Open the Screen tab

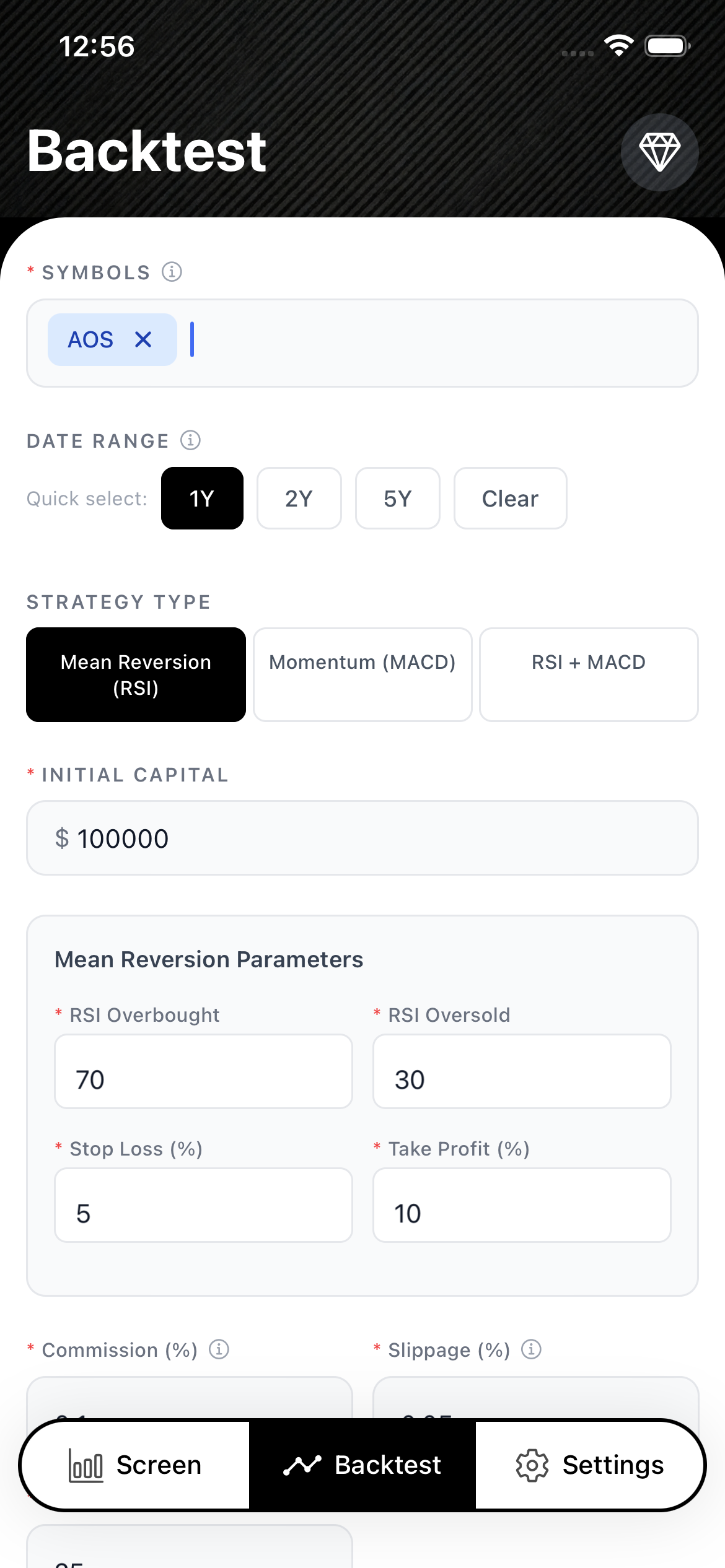point(135,1465)
